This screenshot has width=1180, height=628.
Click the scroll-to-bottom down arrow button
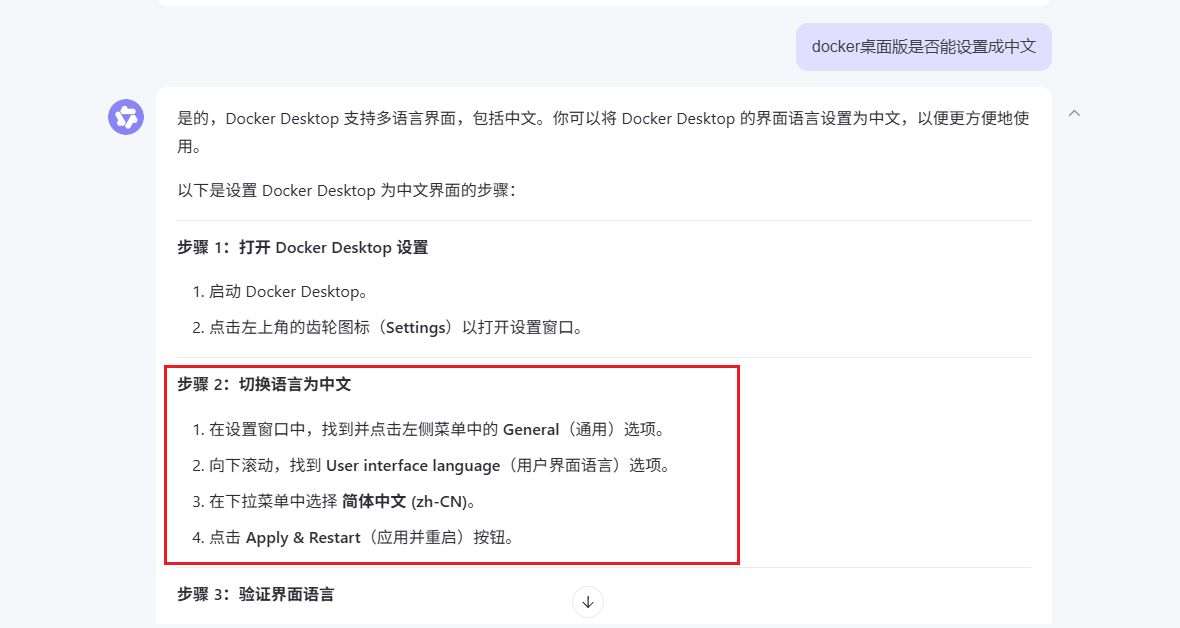coord(588,602)
